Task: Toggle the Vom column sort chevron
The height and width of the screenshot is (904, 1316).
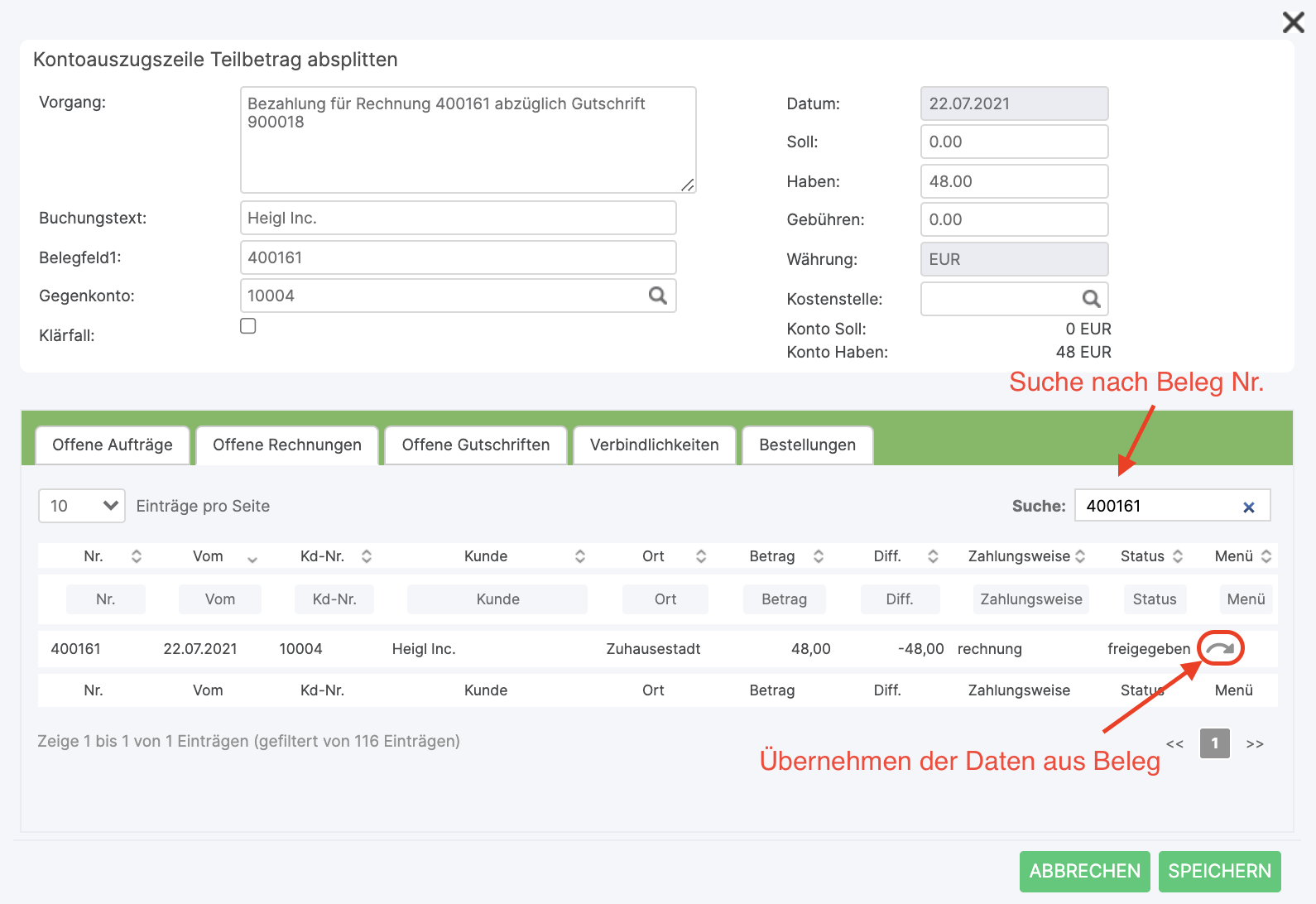Action: click(252, 559)
